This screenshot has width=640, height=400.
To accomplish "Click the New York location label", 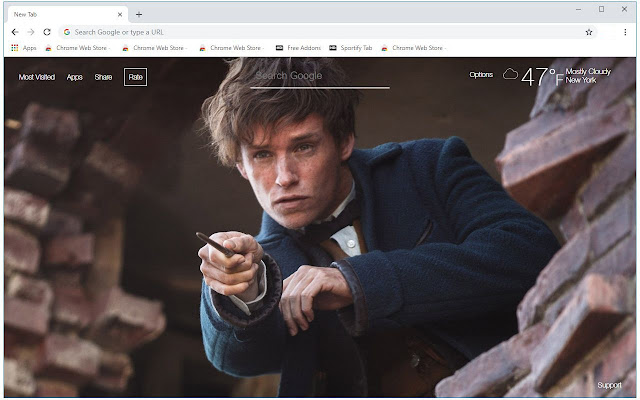I will pos(581,80).
